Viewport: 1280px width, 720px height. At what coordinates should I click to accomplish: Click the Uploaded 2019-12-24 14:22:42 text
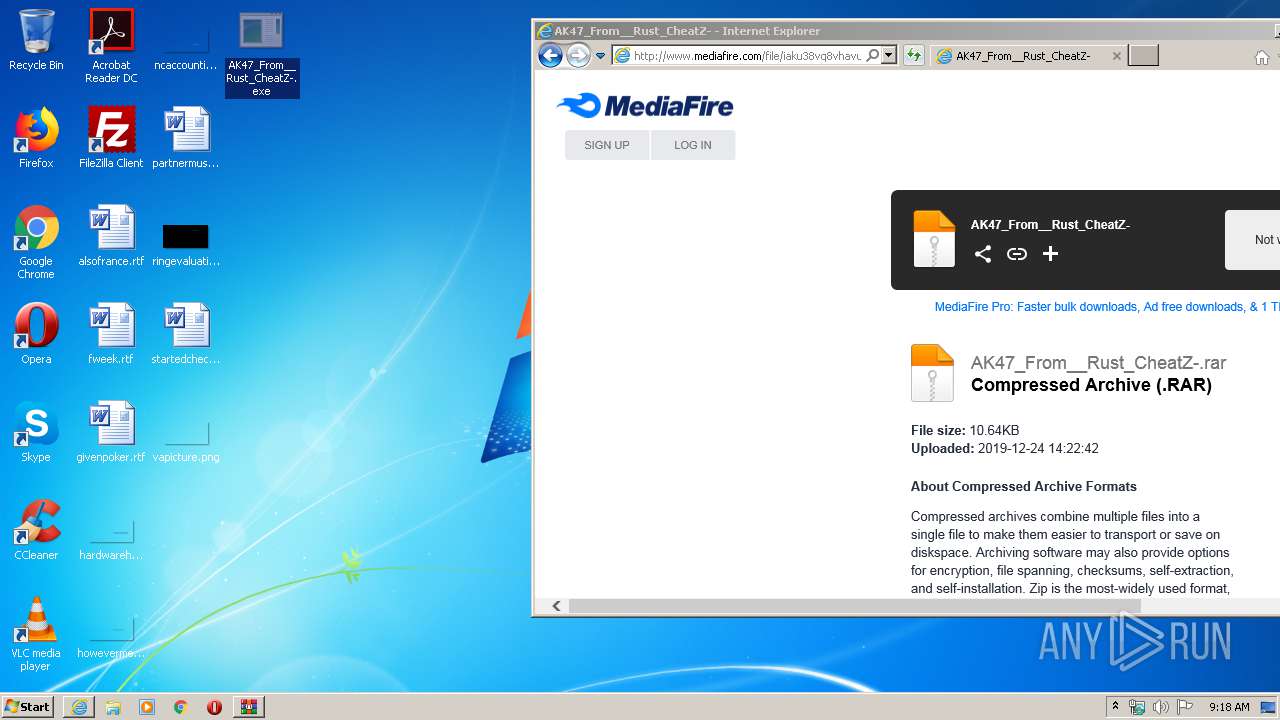tap(1004, 449)
